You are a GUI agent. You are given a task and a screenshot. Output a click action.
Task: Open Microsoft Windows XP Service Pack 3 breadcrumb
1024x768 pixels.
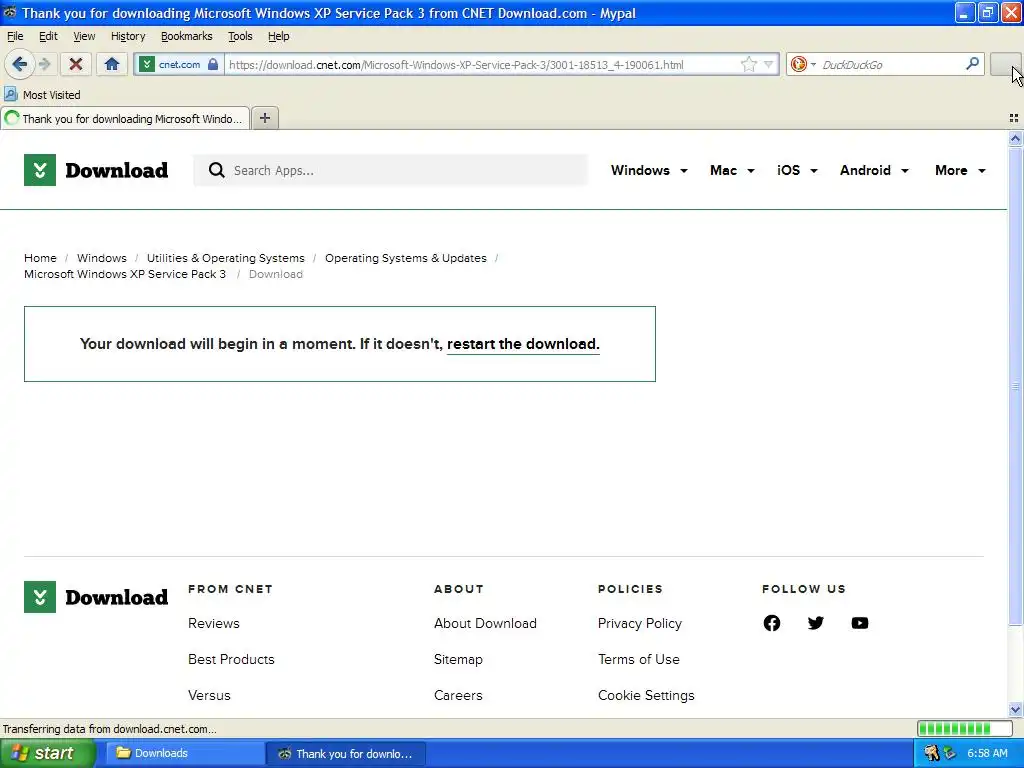point(125,274)
